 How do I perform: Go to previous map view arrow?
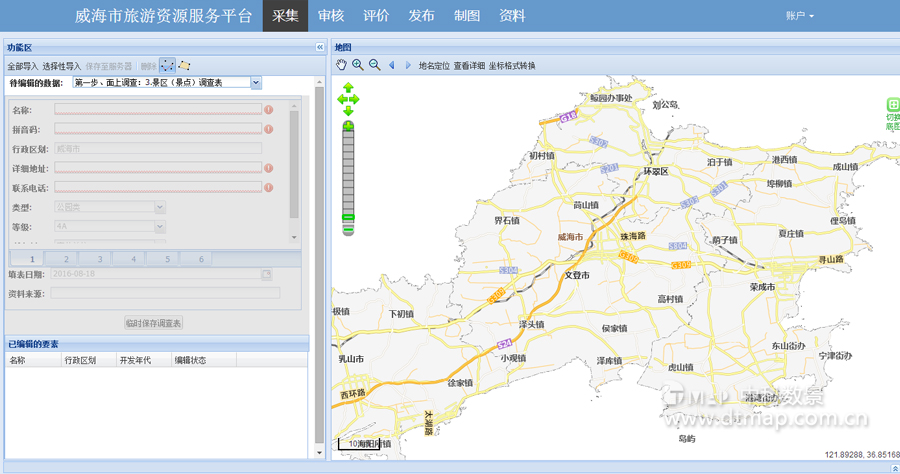click(x=392, y=65)
